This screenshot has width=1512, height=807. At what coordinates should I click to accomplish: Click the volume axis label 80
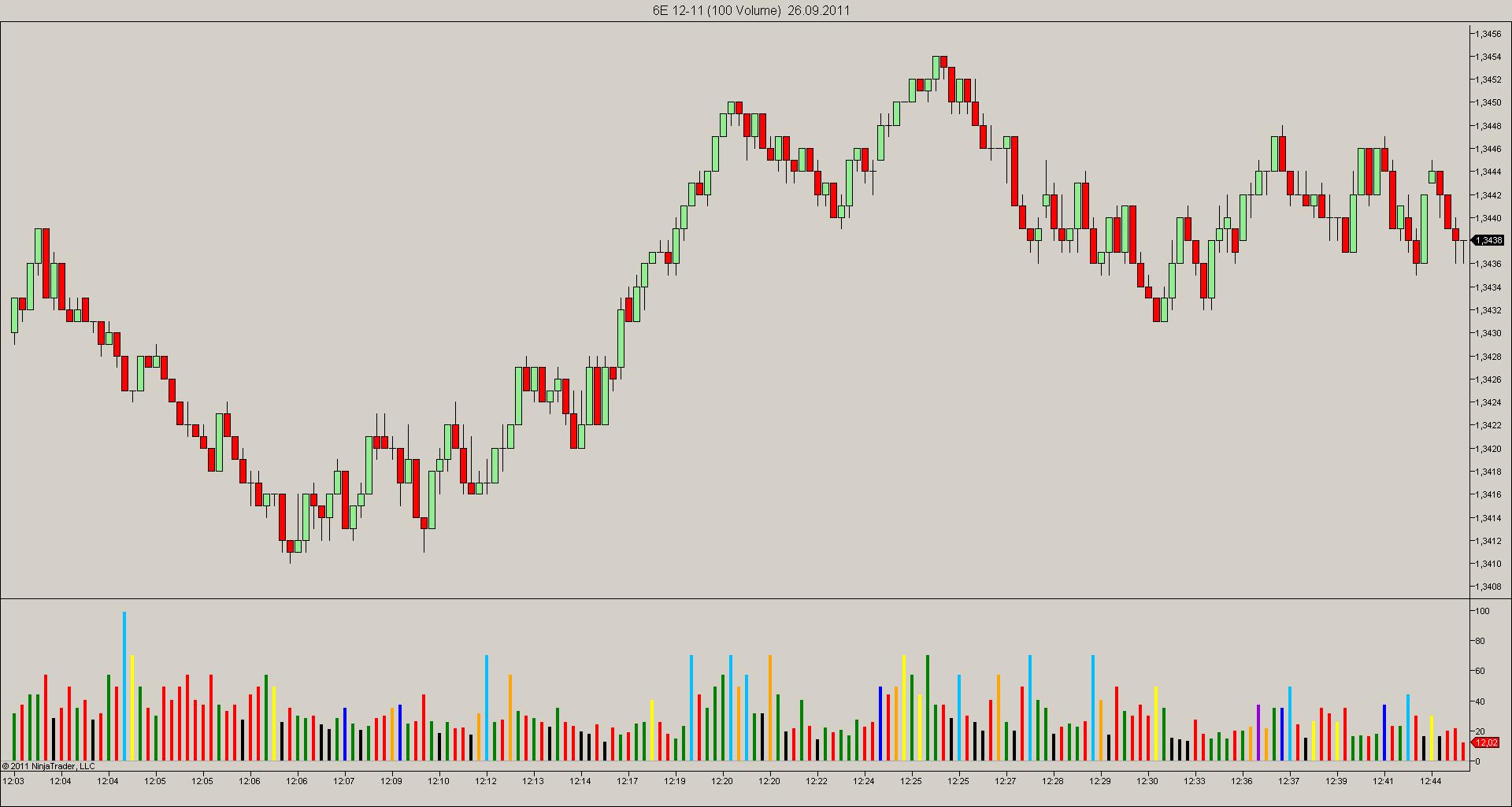coord(1480,641)
